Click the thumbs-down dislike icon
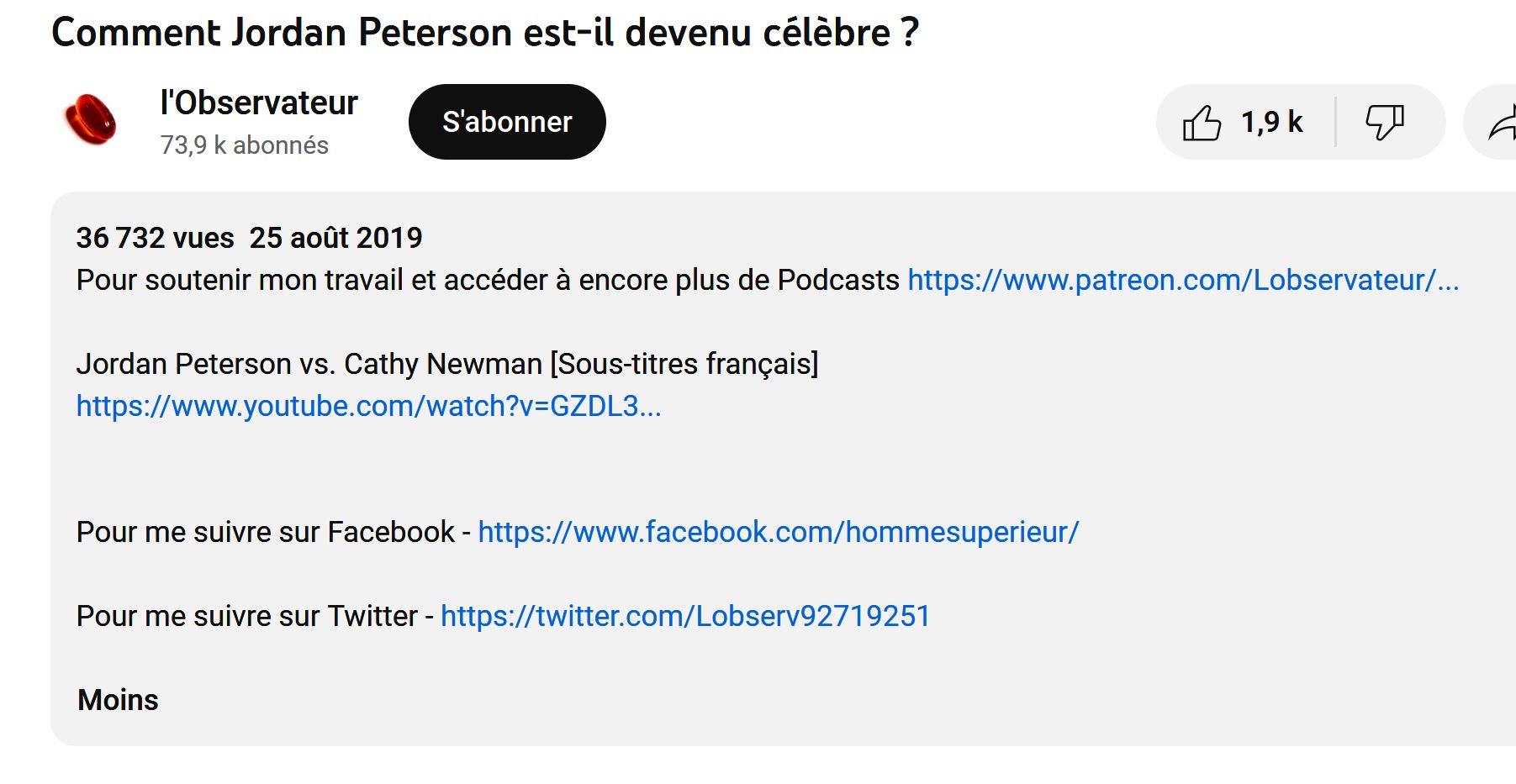Image resolution: width=1516 pixels, height=784 pixels. [x=1384, y=123]
